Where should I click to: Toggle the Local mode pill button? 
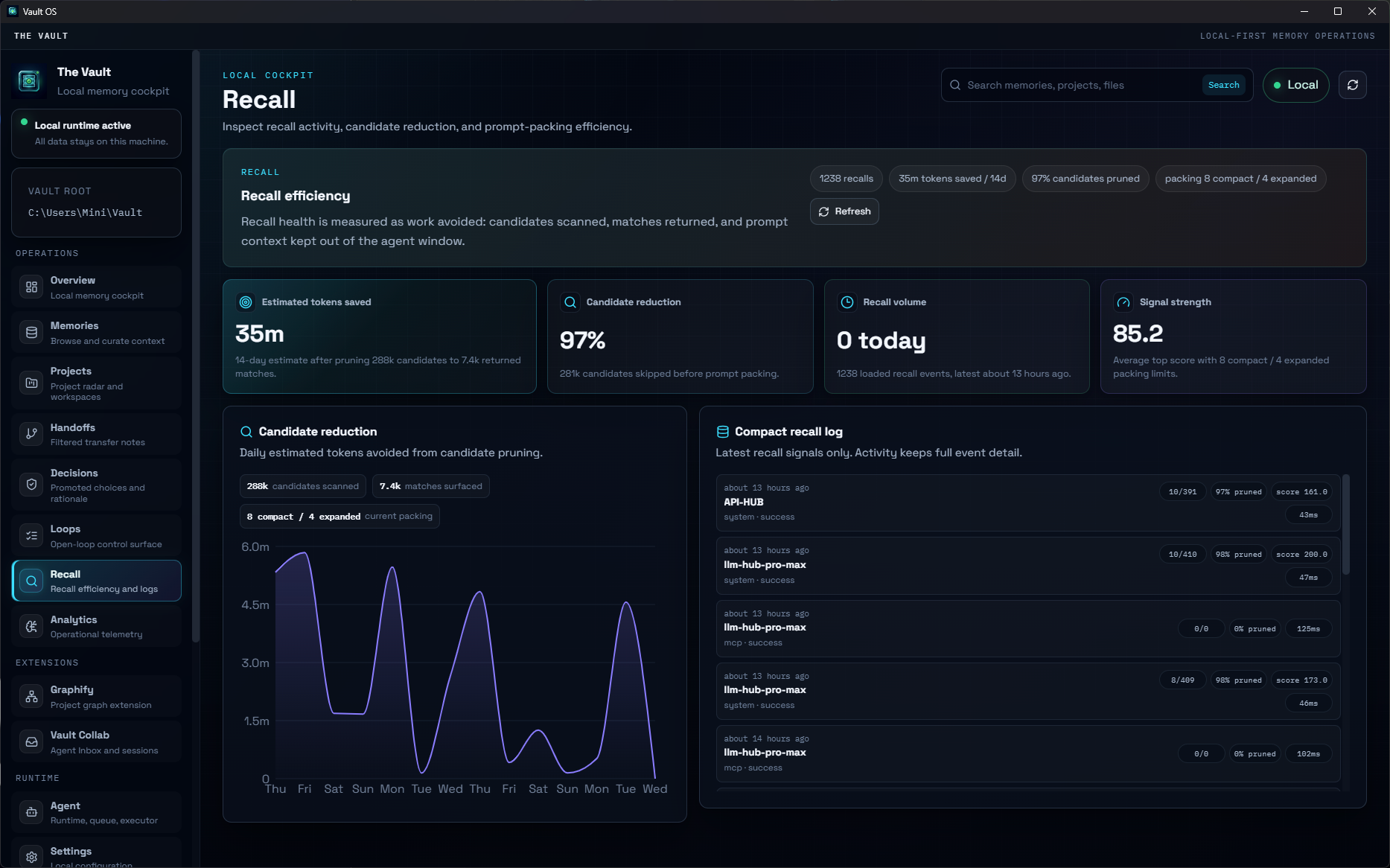pos(1295,85)
